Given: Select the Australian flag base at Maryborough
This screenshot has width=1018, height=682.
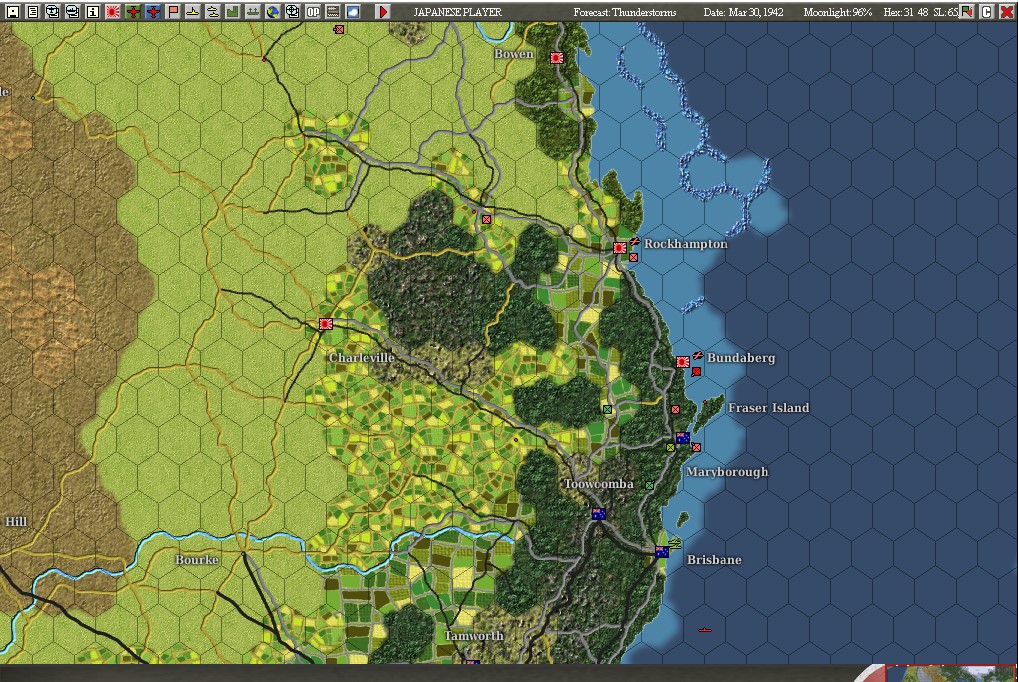Looking at the screenshot, I should coord(682,438).
